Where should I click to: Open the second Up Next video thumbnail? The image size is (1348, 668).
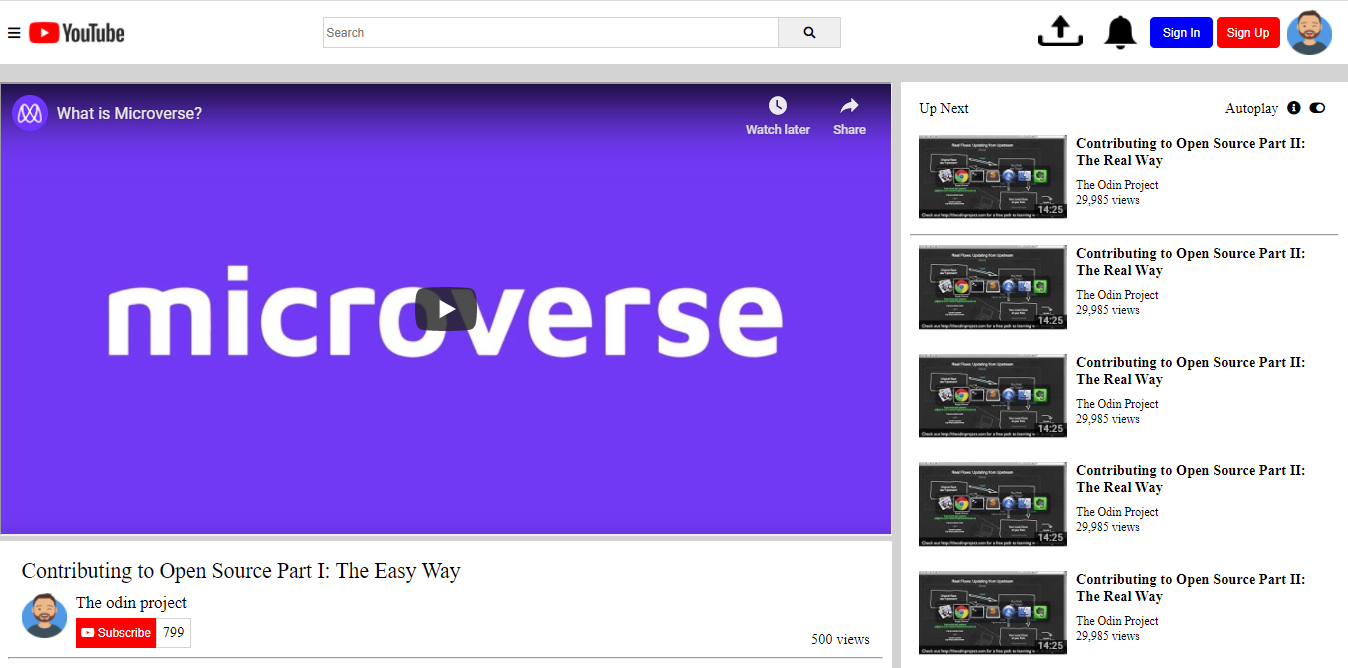(993, 287)
